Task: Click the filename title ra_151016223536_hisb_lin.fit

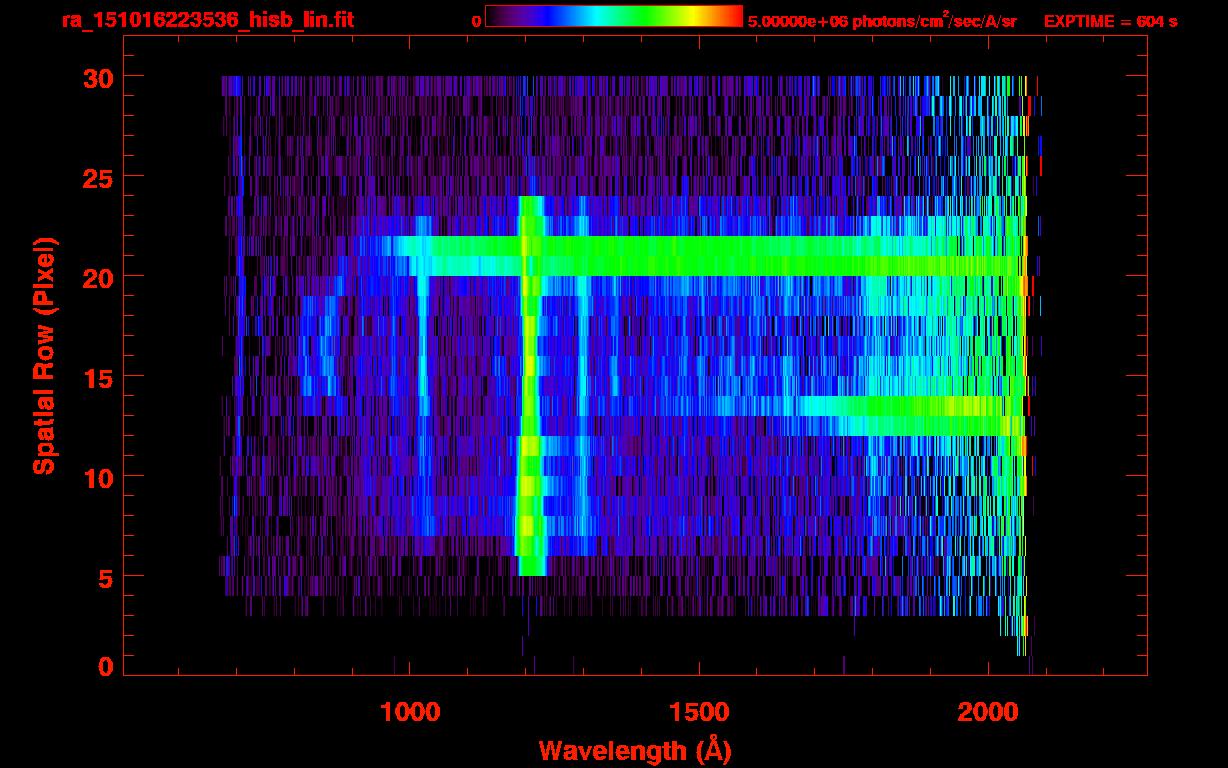Action: 207,20
